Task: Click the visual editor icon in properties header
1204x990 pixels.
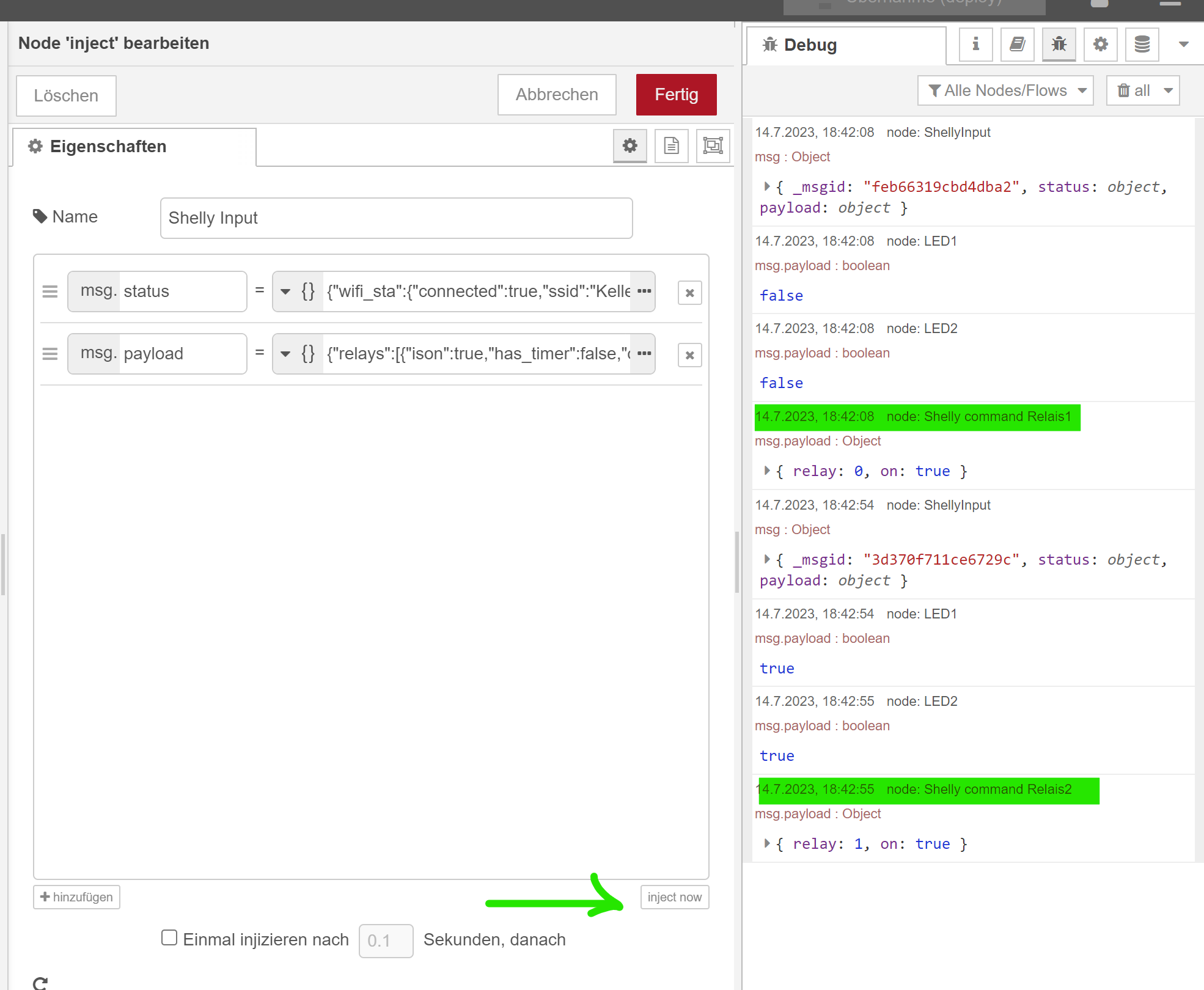Action: pyautogui.click(x=715, y=146)
